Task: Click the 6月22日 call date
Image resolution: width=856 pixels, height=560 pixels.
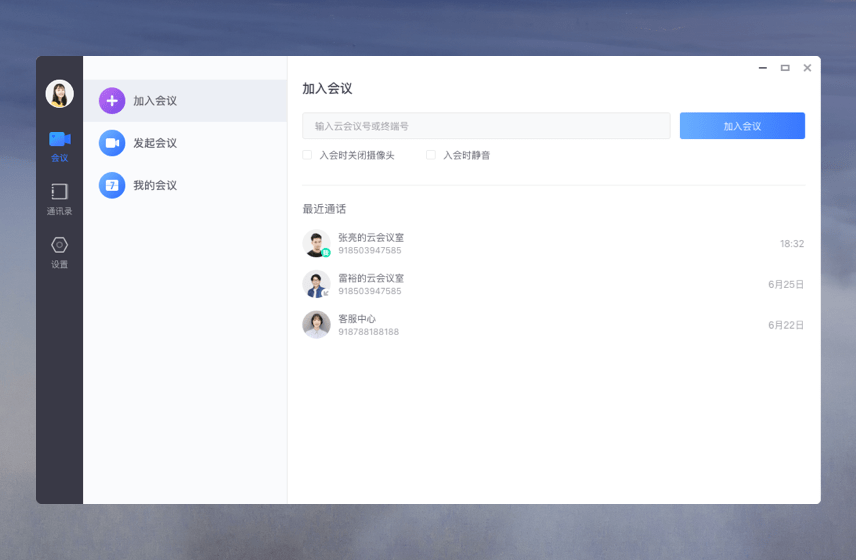Action: click(786, 325)
